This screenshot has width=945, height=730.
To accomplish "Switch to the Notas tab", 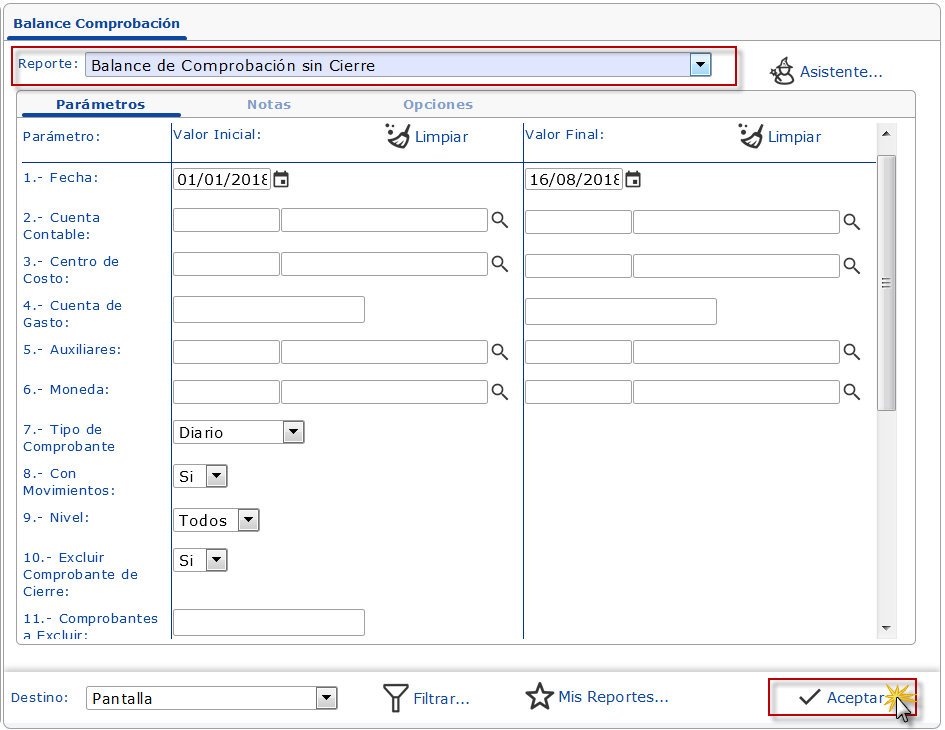I will pos(269,104).
